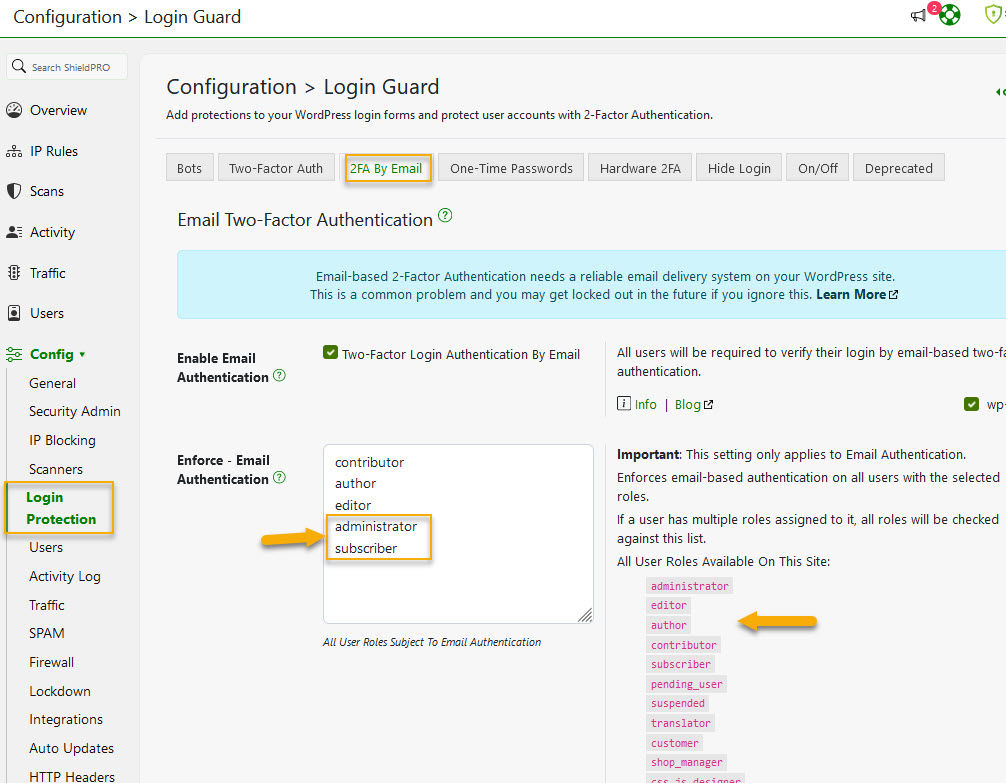Click 'contributor' line in roles textarea
The image size is (1006, 783).
[370, 462]
